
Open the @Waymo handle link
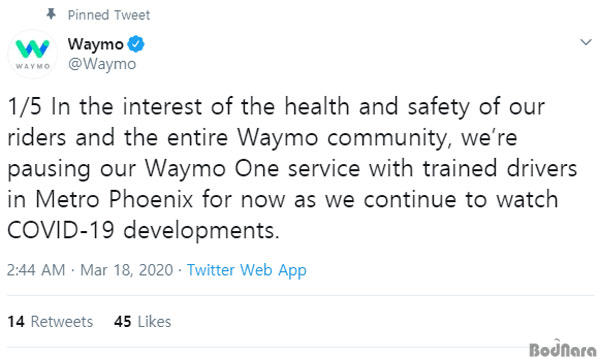102,64
